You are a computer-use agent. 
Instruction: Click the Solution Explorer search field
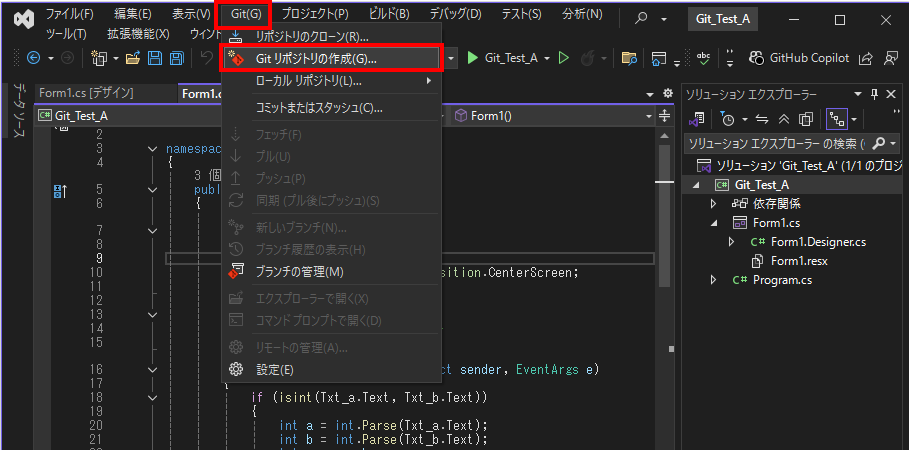click(x=777, y=143)
